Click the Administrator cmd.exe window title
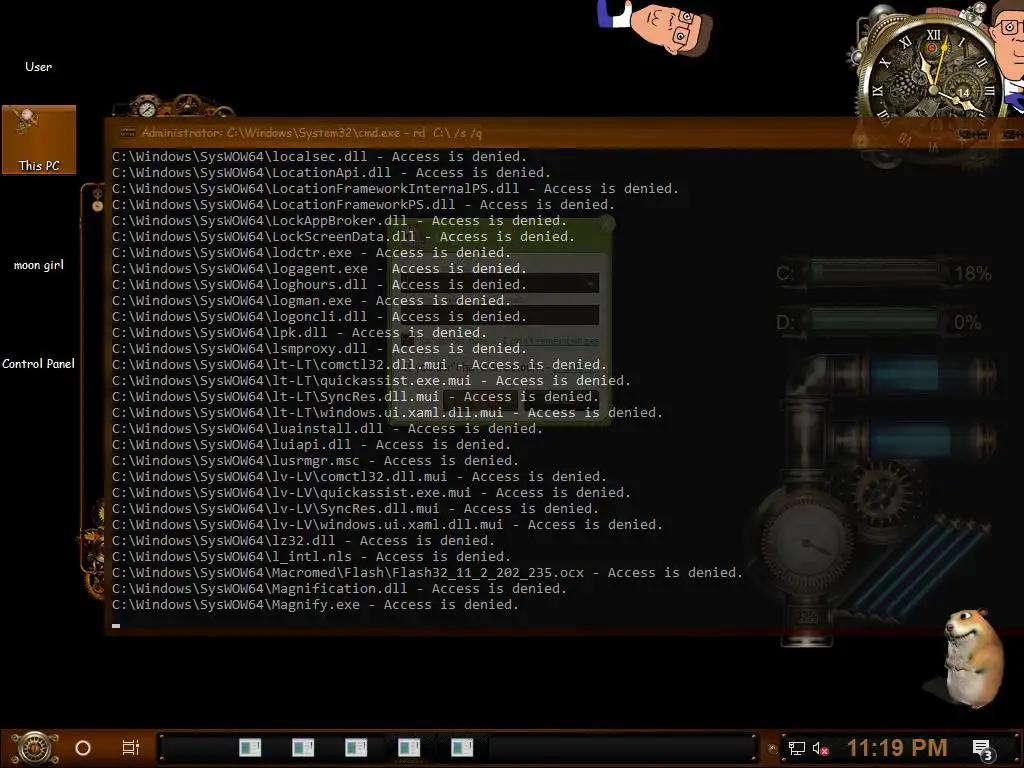Image resolution: width=1024 pixels, height=768 pixels. 312,133
